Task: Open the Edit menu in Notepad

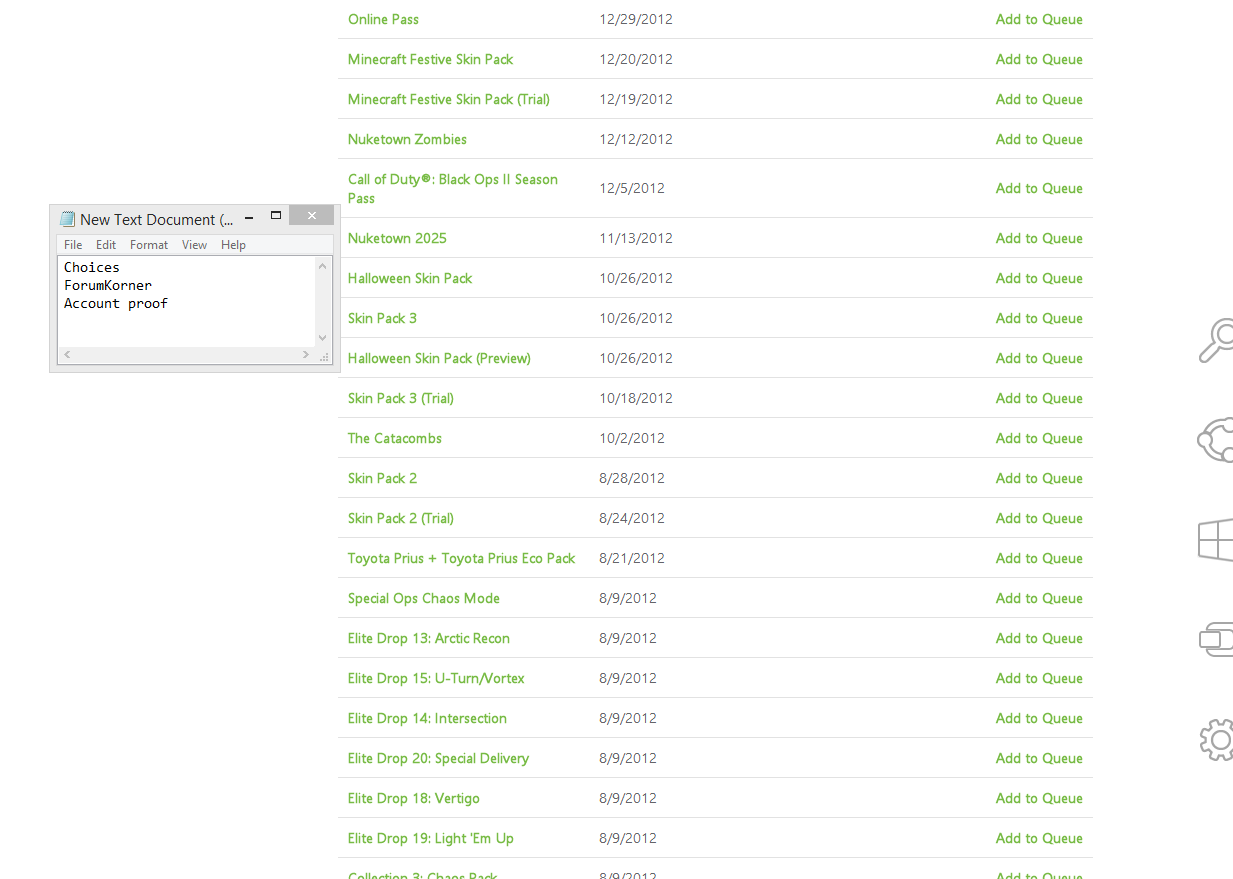Action: click(x=106, y=245)
